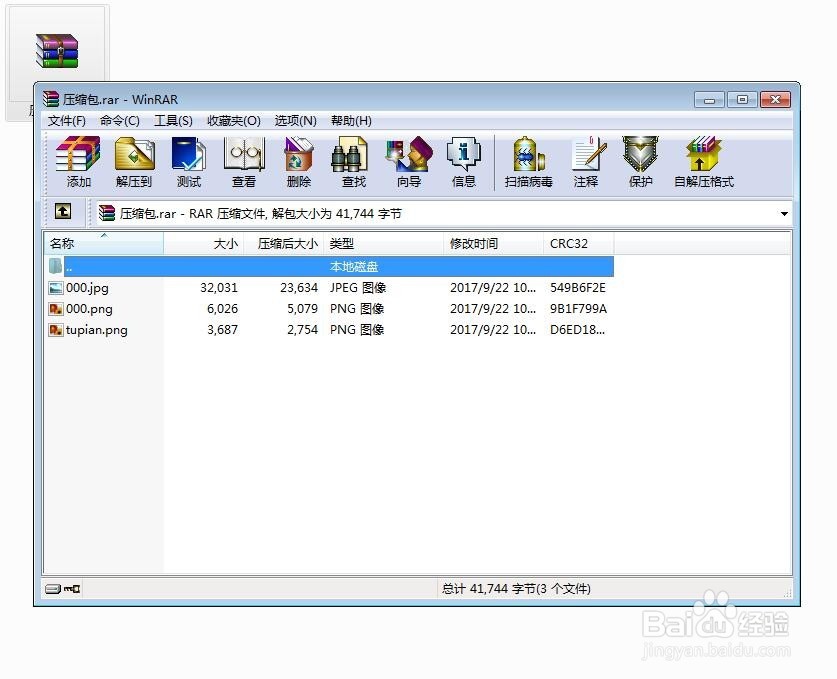Click the tupian.png file icon
Image resolution: width=837 pixels, height=679 pixels.
56,330
